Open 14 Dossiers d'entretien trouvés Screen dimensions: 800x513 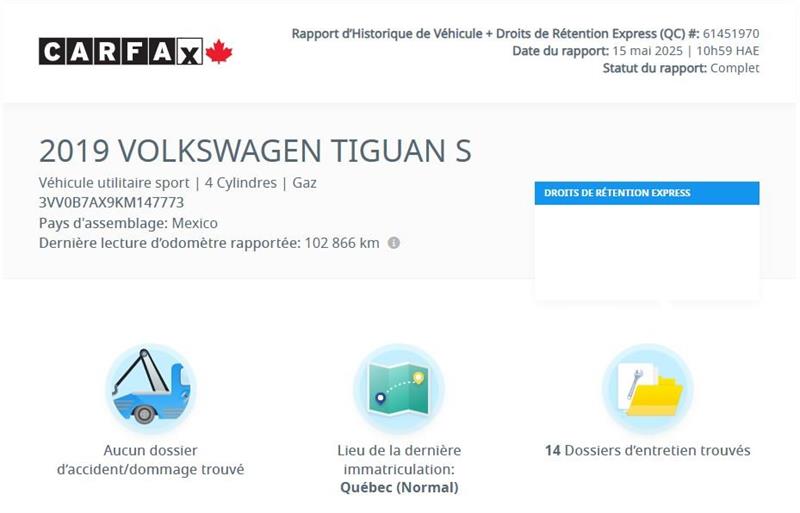[647, 451]
